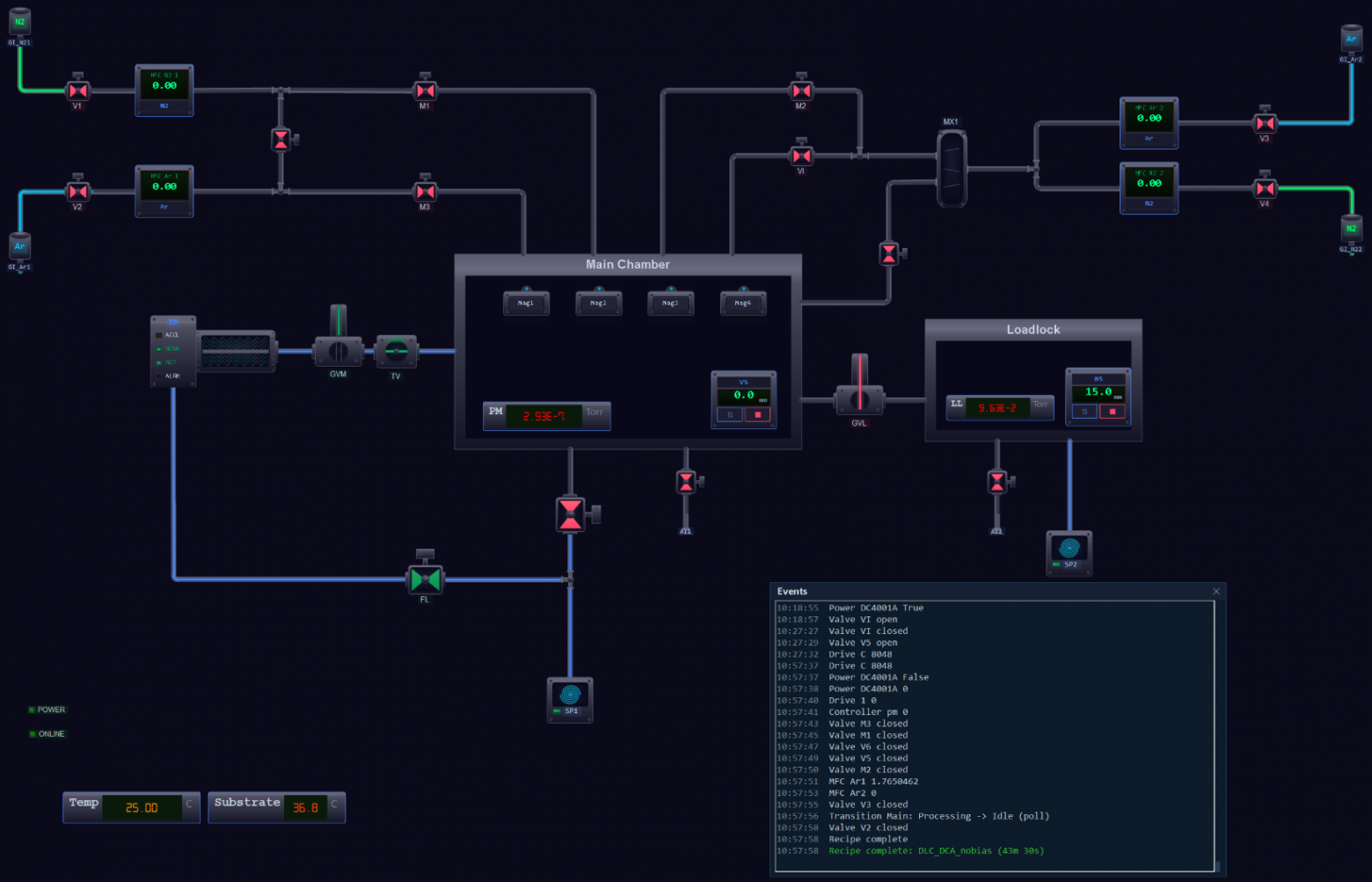This screenshot has height=882, width=1372.
Task: Click the POWER status indicator
Action: point(47,710)
